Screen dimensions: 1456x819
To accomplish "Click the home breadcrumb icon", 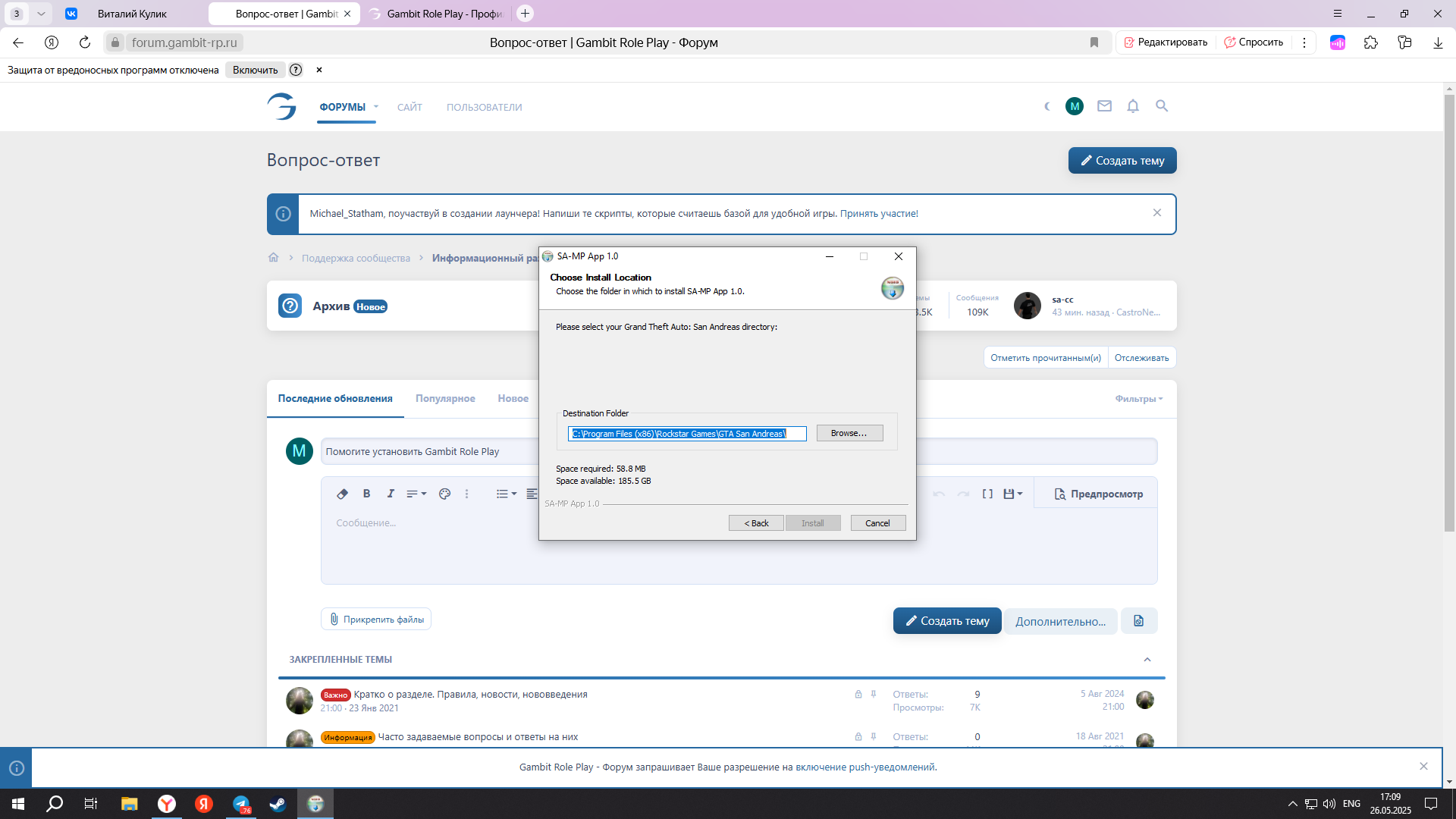I will [x=274, y=258].
